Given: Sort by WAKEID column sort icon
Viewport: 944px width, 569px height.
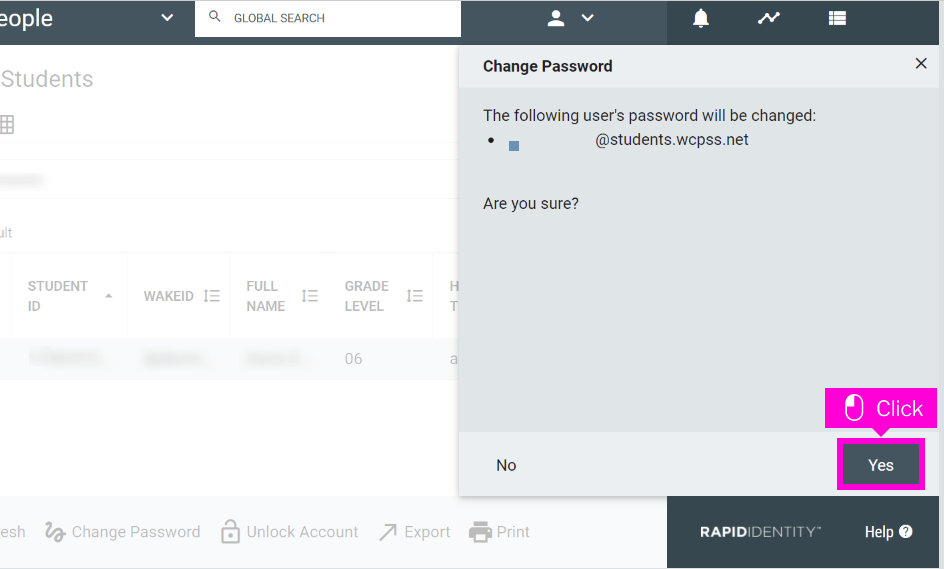Looking at the screenshot, I should (211, 296).
